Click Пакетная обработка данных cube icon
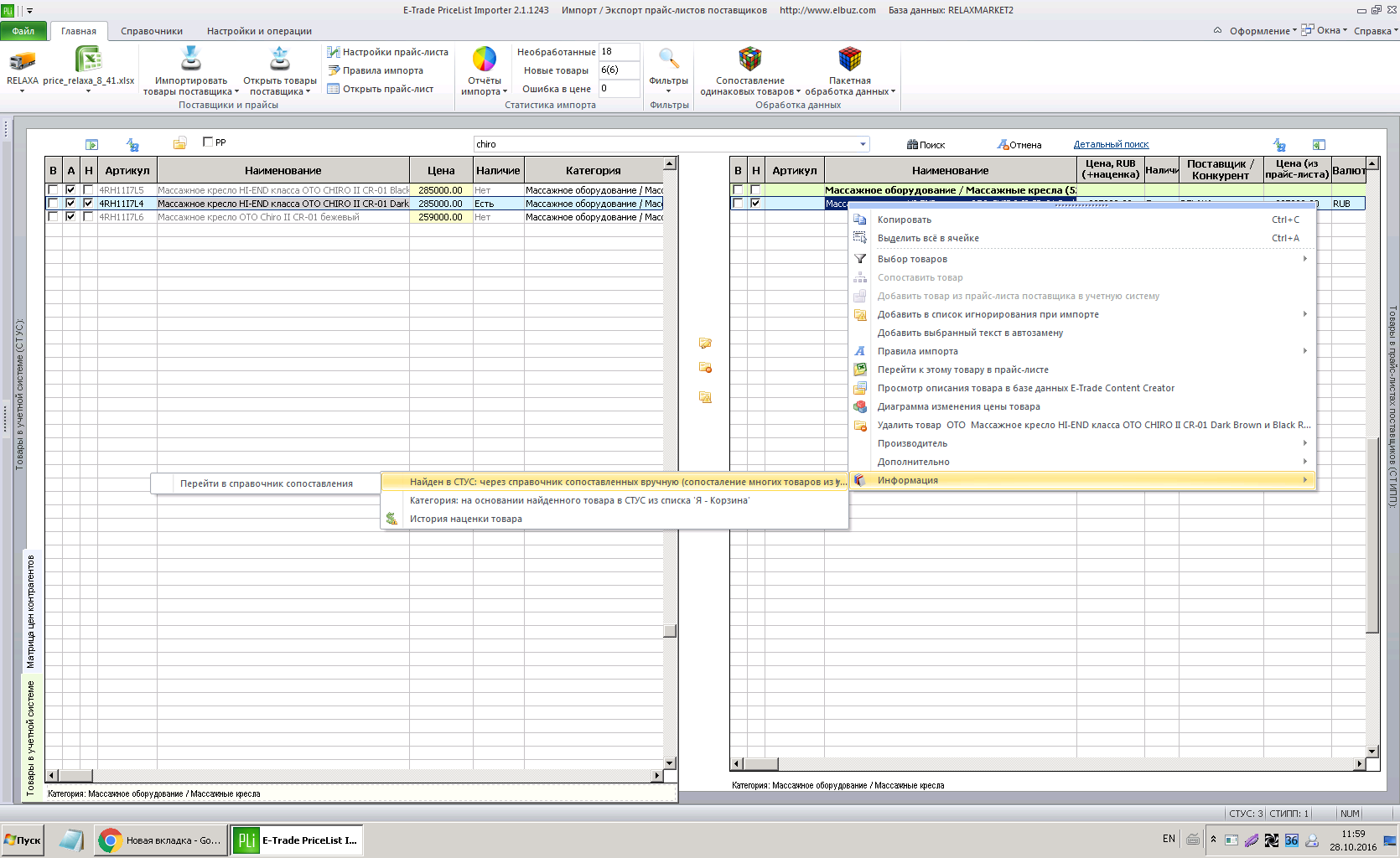Screen dimensions: 1400x858 850,59
